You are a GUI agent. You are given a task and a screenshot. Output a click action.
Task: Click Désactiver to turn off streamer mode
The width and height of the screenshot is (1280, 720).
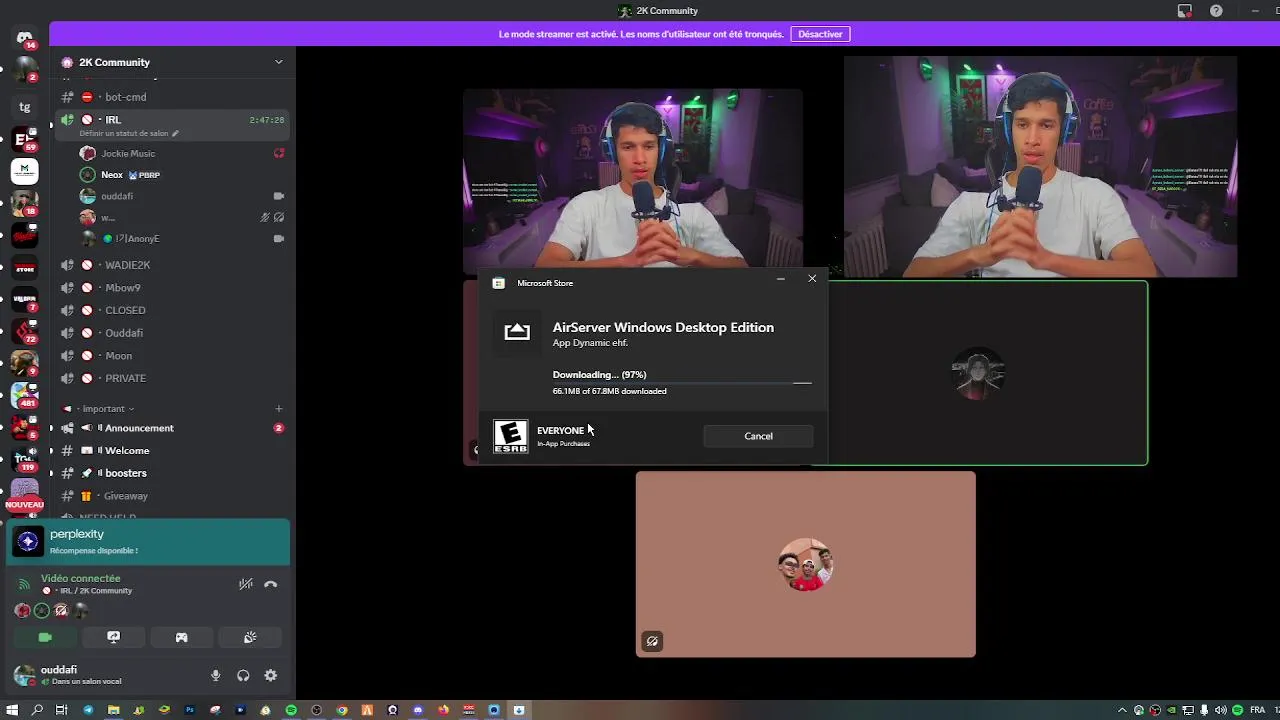820,34
